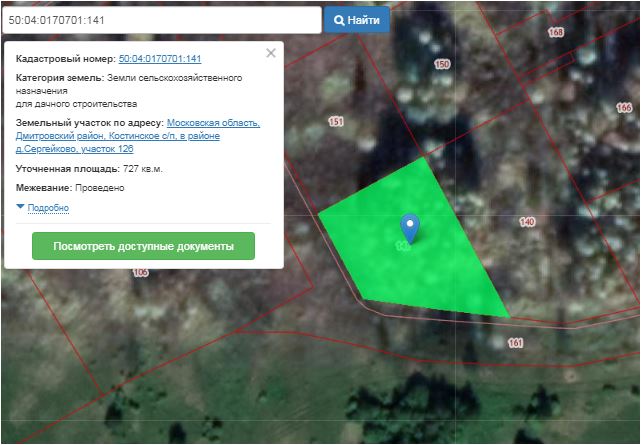Viewport: 641px width, 445px height.
Task: Click parcel number 166 on the map
Action: click(624, 107)
